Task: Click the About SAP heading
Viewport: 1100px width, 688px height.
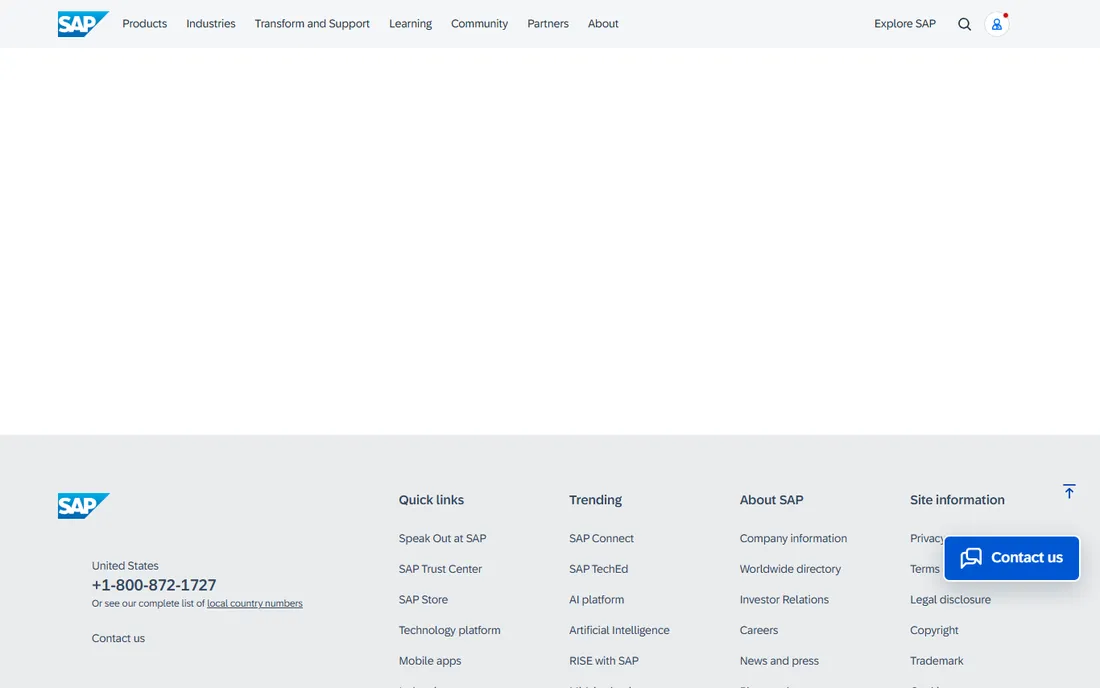Action: tap(771, 500)
